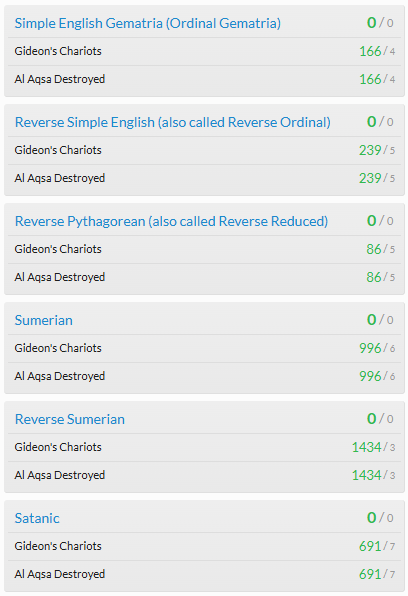Select Al Aqsa Destroyed row under Sumerian
408x596 pixels.
click(205, 376)
